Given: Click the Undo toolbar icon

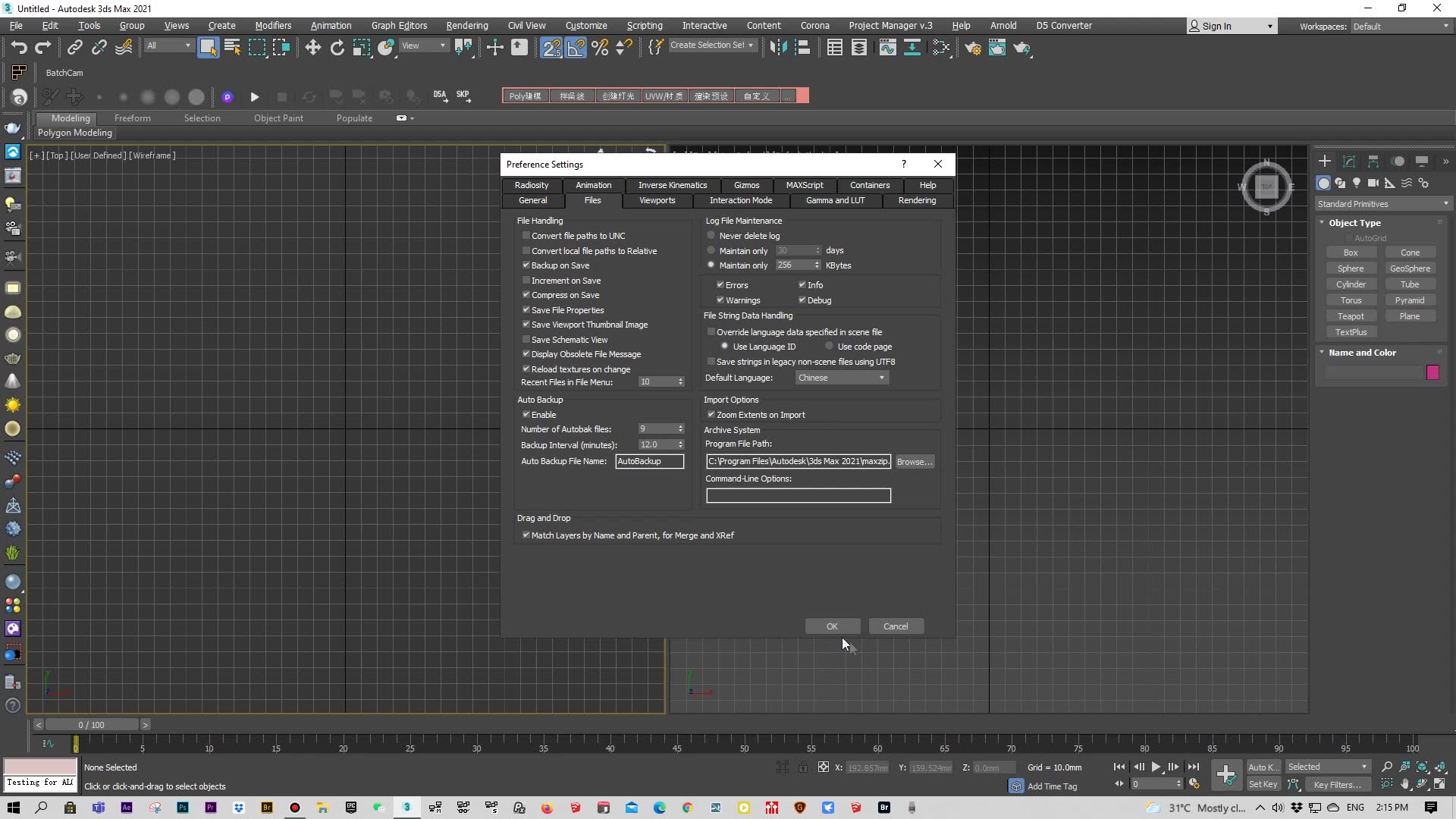Looking at the screenshot, I should point(19,47).
